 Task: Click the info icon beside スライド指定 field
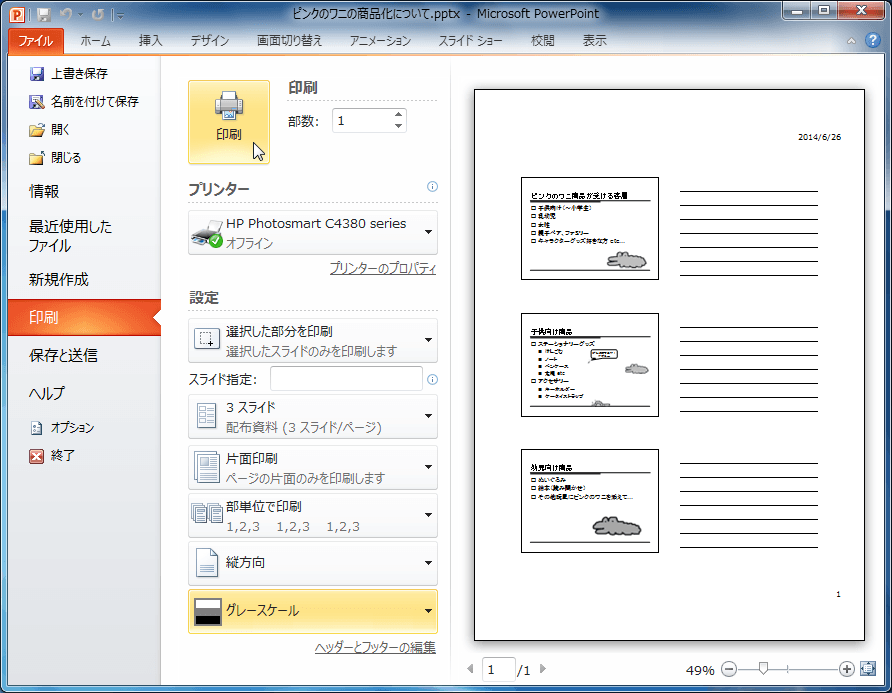[x=432, y=380]
